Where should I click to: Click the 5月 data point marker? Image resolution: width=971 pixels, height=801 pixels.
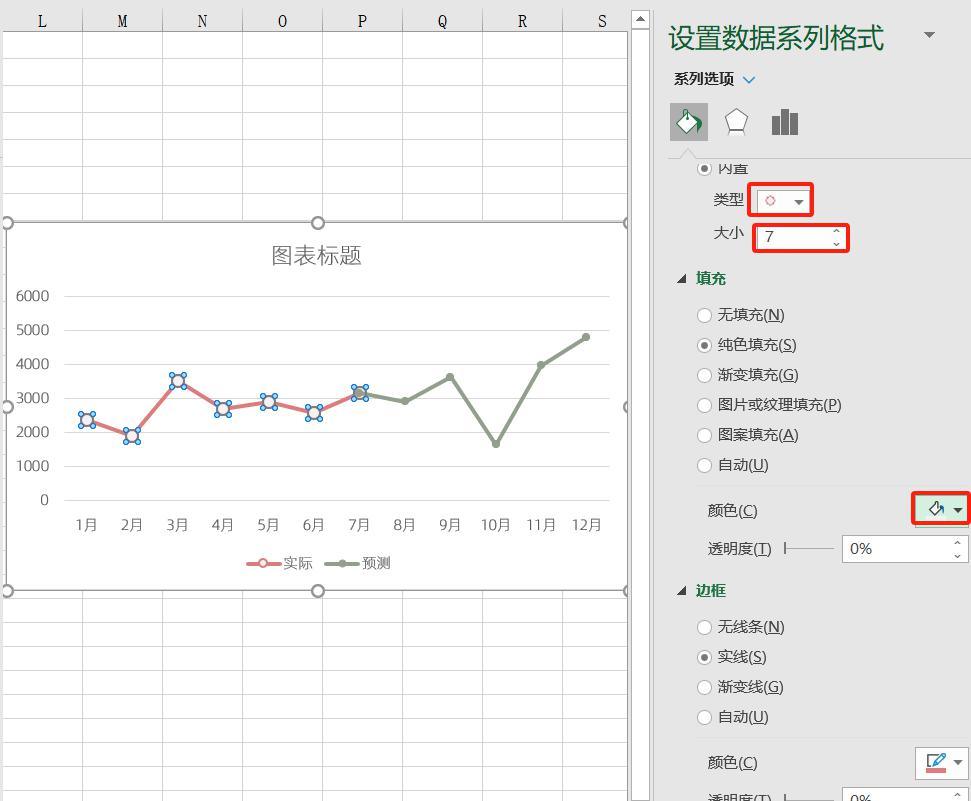click(x=269, y=402)
